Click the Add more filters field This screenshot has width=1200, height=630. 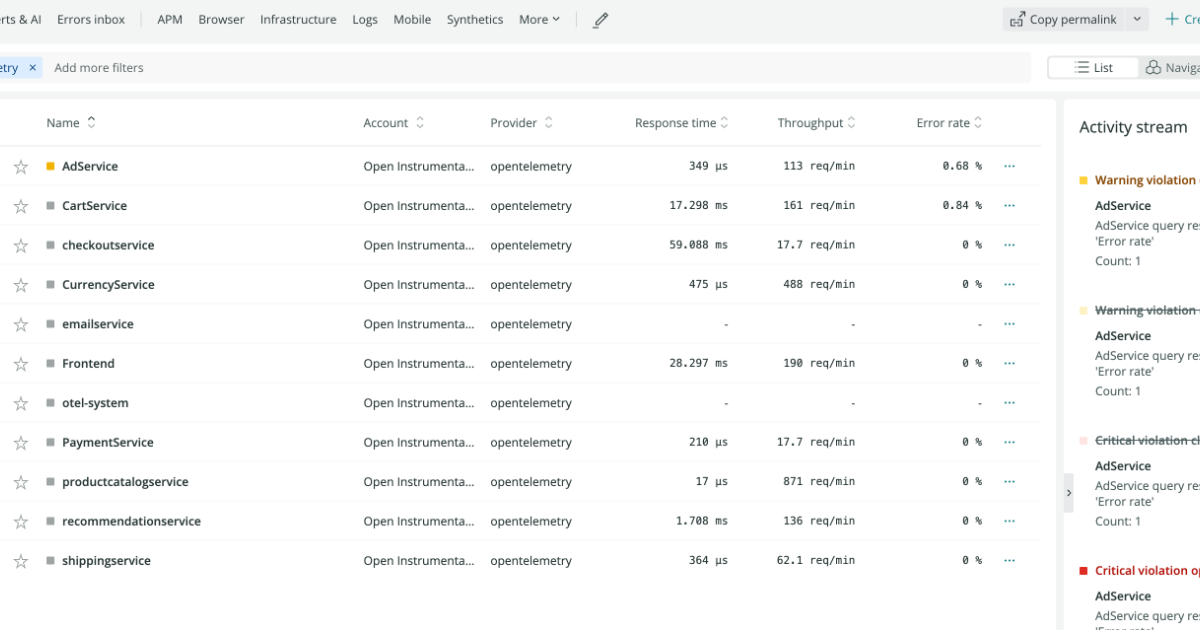coord(99,67)
